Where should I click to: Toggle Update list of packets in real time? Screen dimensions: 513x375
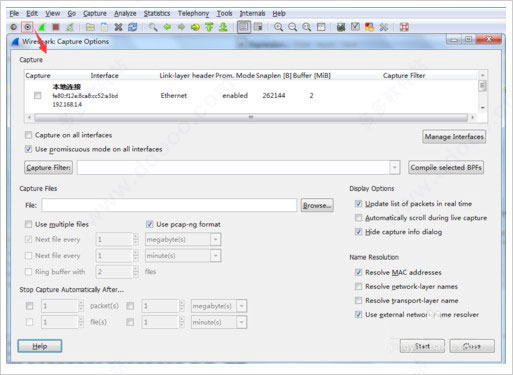(x=358, y=204)
